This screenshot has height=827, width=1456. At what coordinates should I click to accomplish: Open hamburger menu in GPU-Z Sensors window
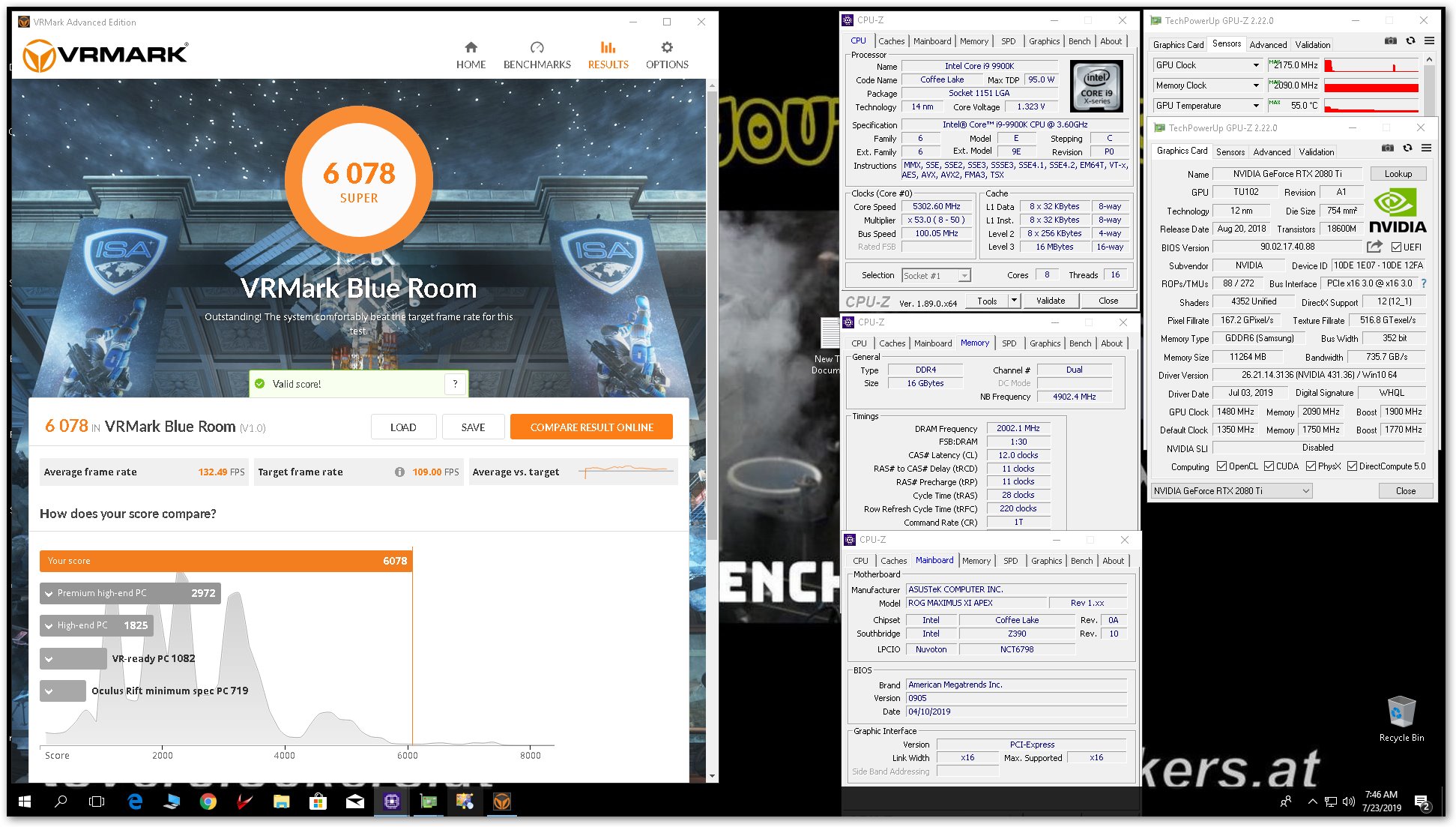tap(1429, 40)
